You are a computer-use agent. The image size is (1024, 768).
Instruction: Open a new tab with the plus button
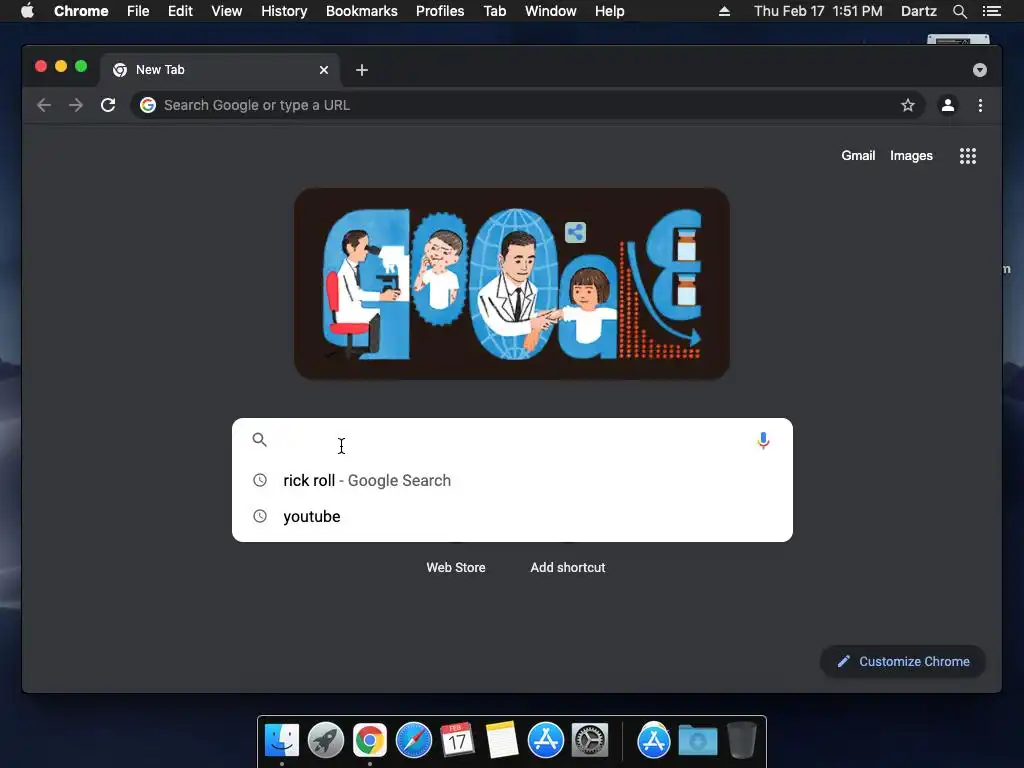[x=362, y=70]
